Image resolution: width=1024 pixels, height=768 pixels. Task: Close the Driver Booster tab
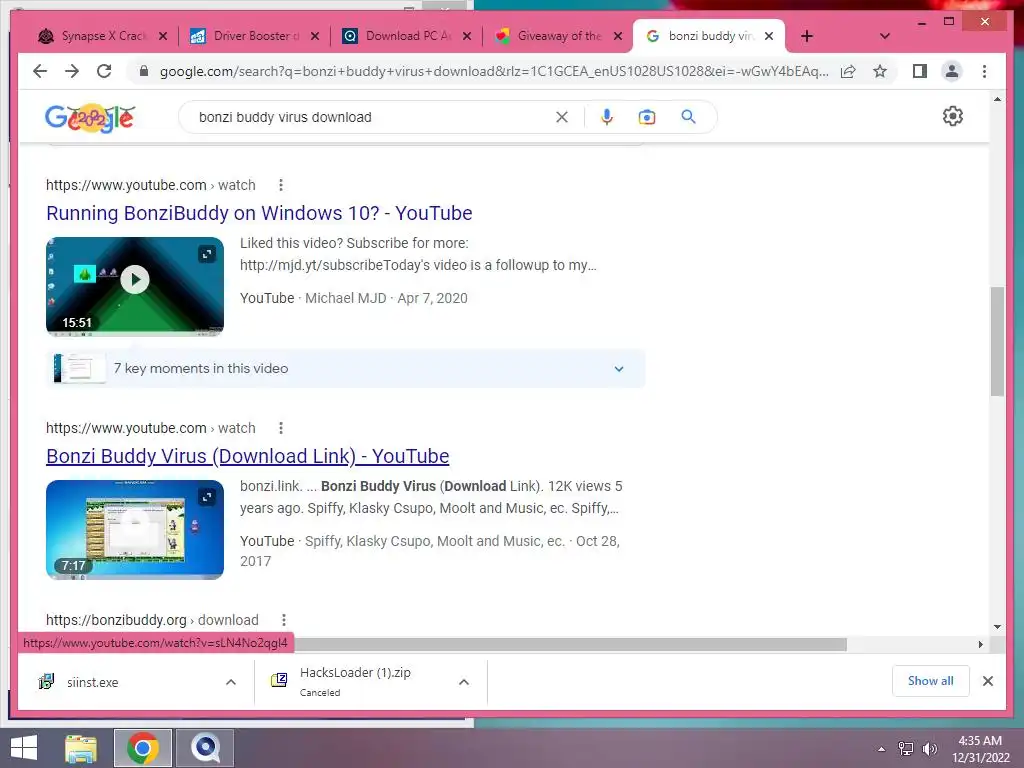[x=315, y=36]
